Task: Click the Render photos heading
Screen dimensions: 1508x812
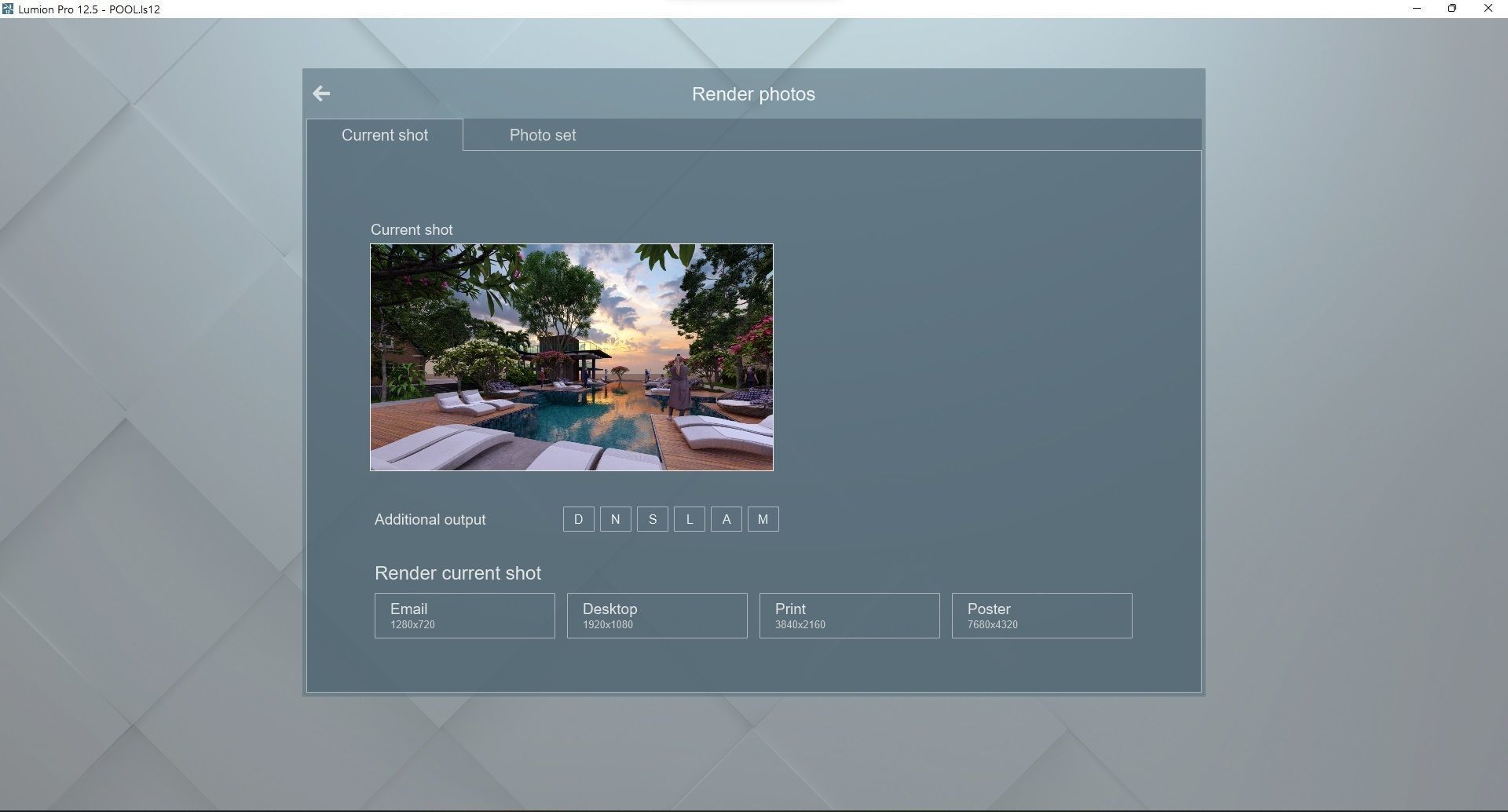Action: [x=753, y=94]
